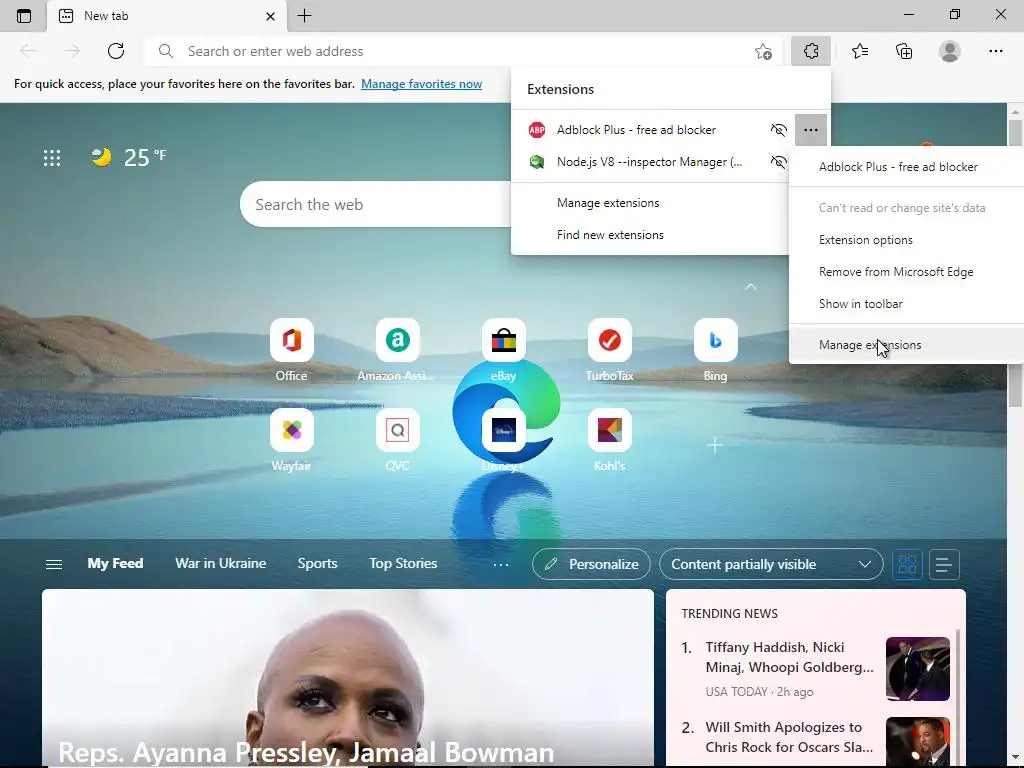Collapse quick links with chevron up
The height and width of the screenshot is (768, 1024).
[x=751, y=287]
